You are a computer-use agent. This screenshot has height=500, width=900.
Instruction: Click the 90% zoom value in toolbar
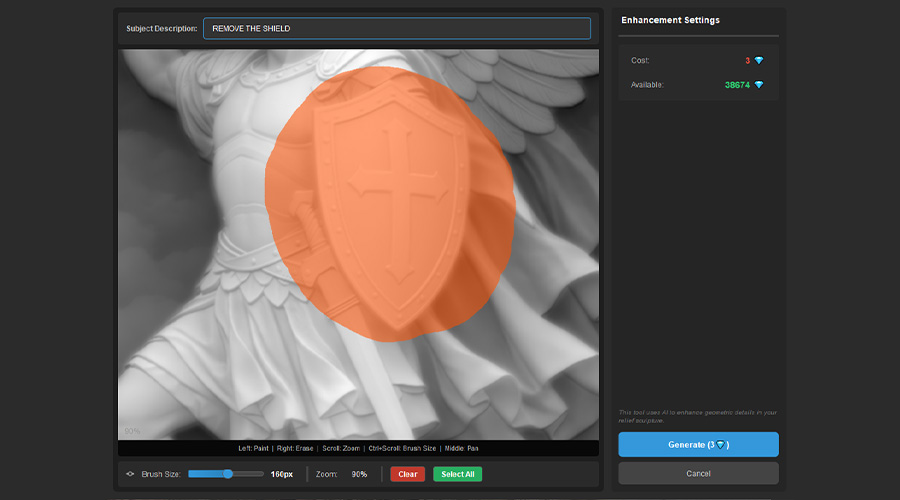[x=359, y=474]
